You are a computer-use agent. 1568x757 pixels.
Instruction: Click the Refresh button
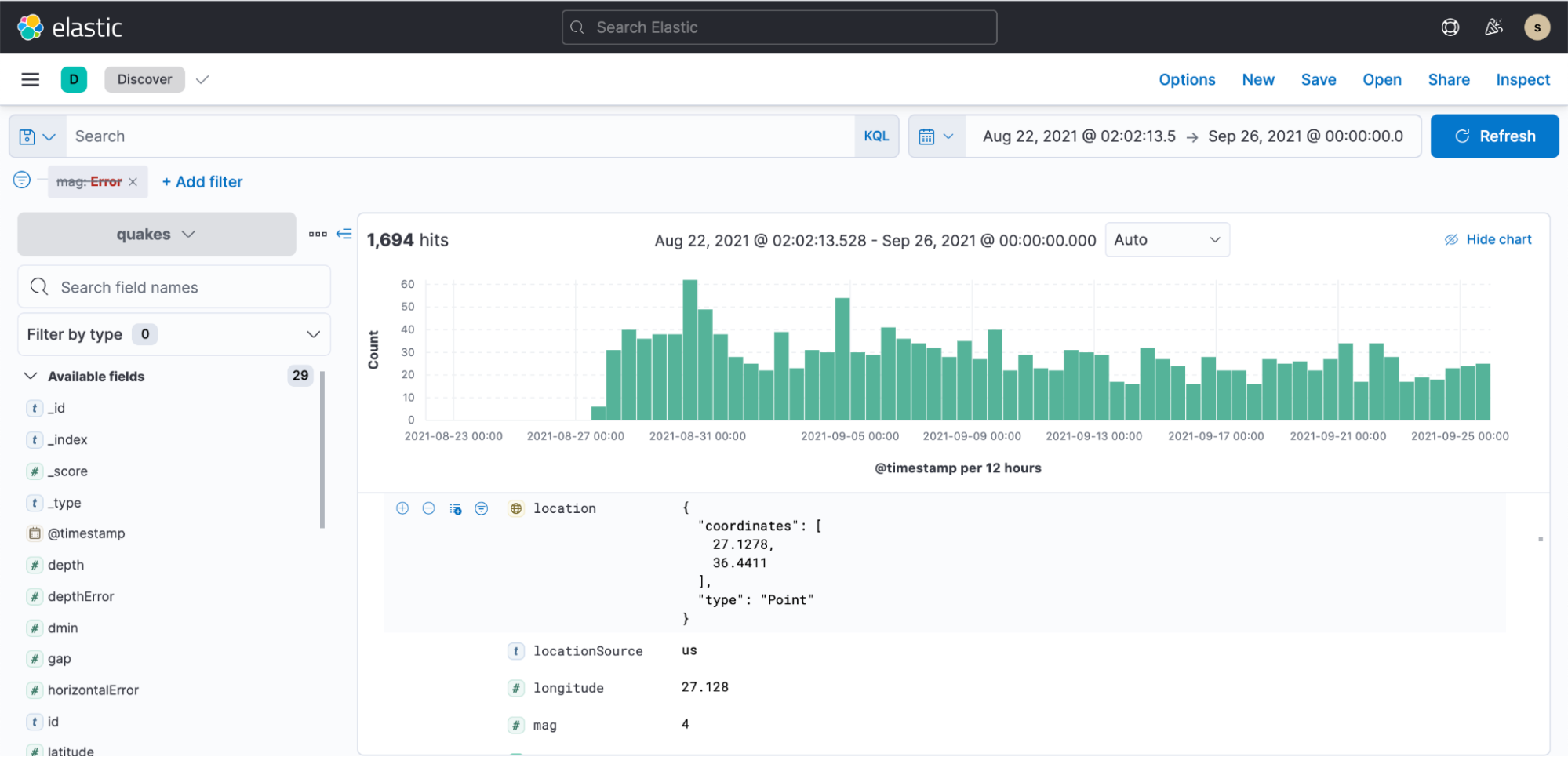coord(1494,136)
